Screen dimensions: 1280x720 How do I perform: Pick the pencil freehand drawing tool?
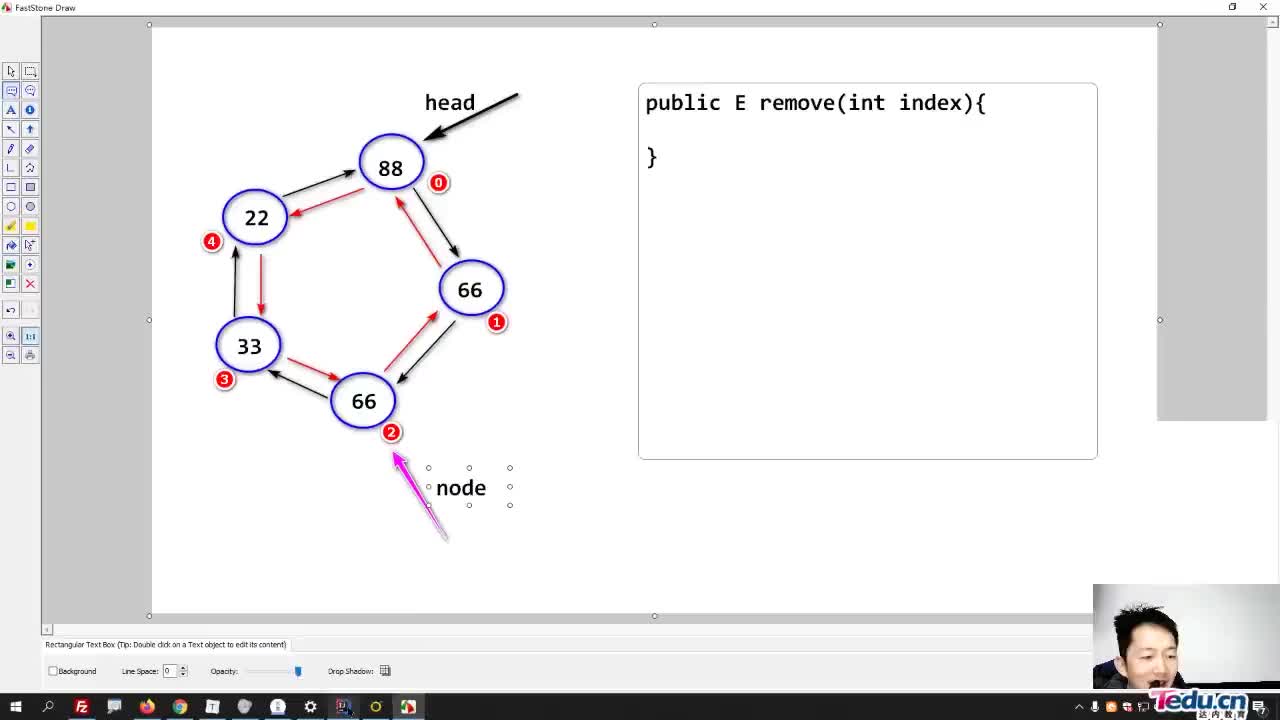(x=11, y=148)
